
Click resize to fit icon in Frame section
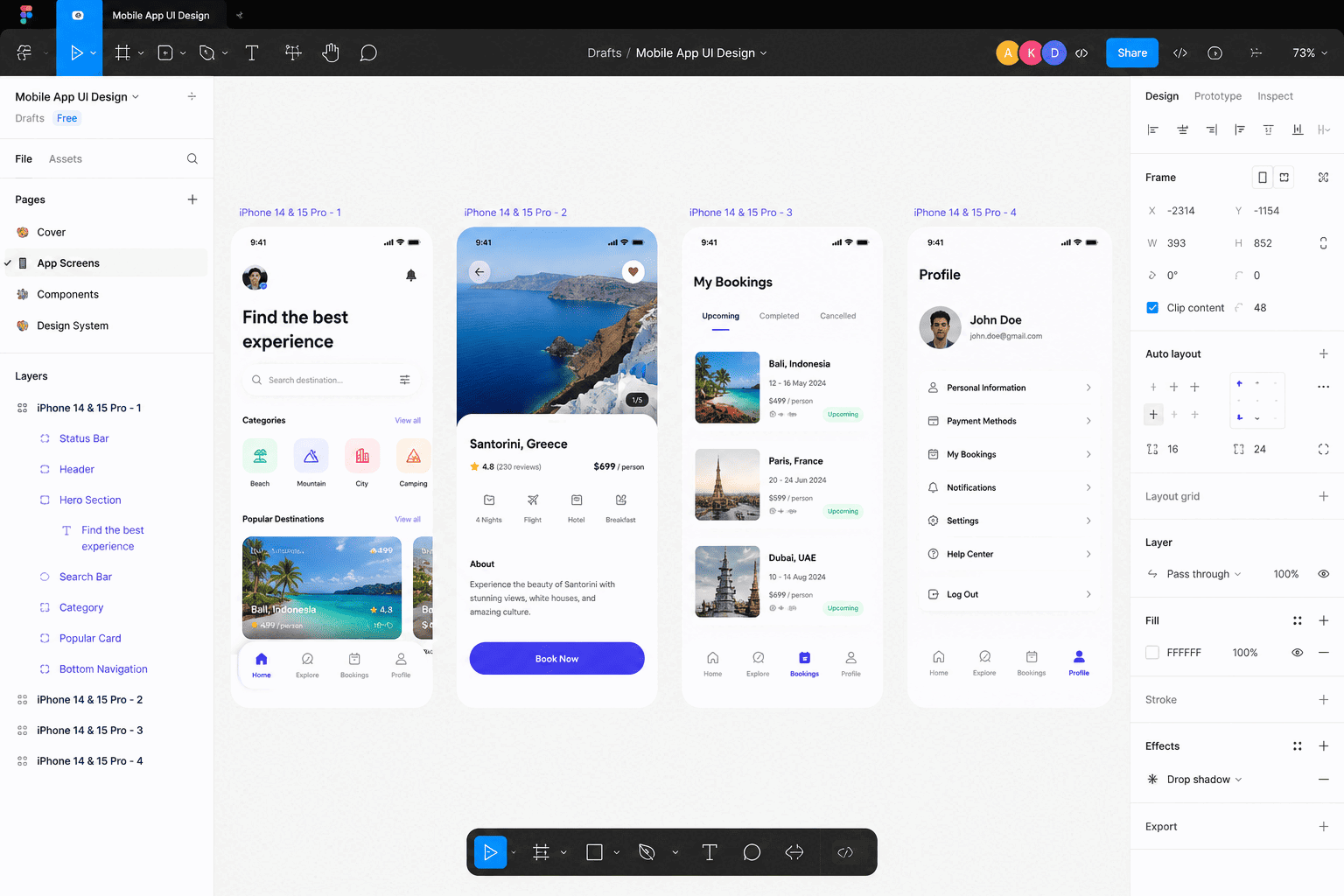click(1323, 178)
